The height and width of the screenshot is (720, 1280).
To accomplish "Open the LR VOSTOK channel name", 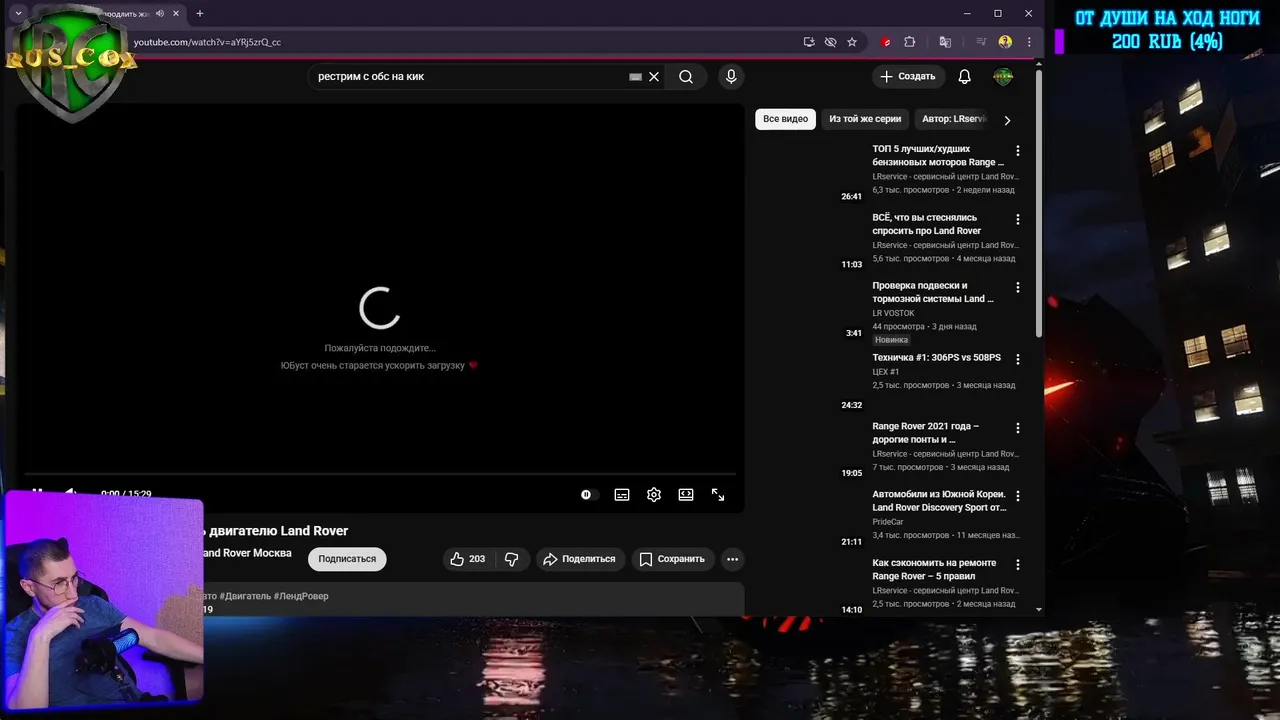I will pos(893,313).
